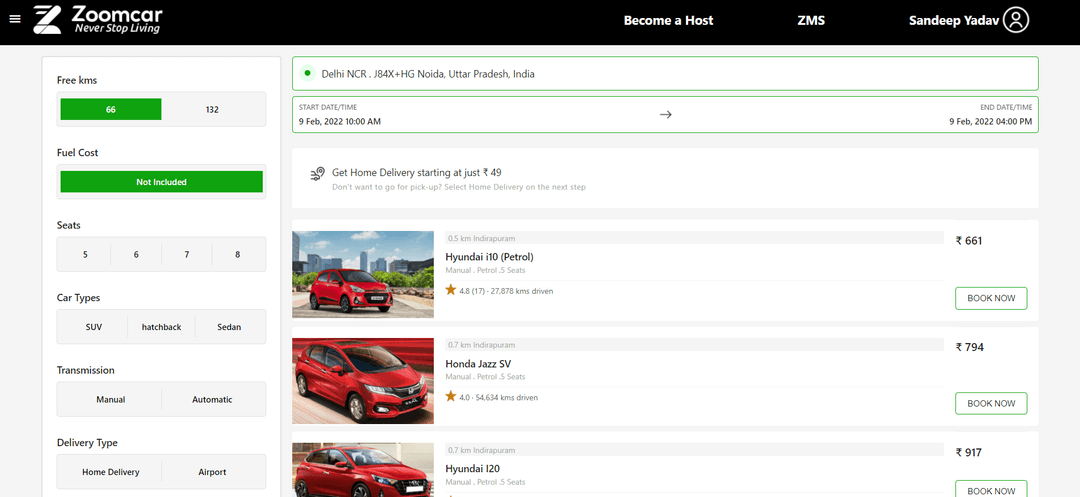The image size is (1080, 497).
Task: Select Home Delivery delivery type
Action: click(111, 472)
